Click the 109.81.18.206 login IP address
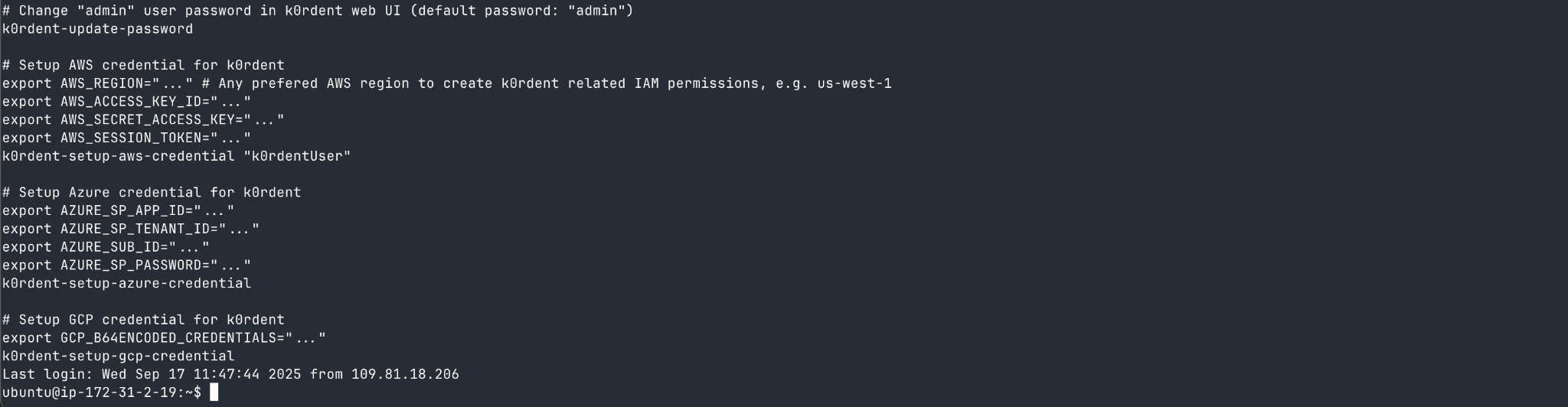1568x407 pixels. point(405,374)
